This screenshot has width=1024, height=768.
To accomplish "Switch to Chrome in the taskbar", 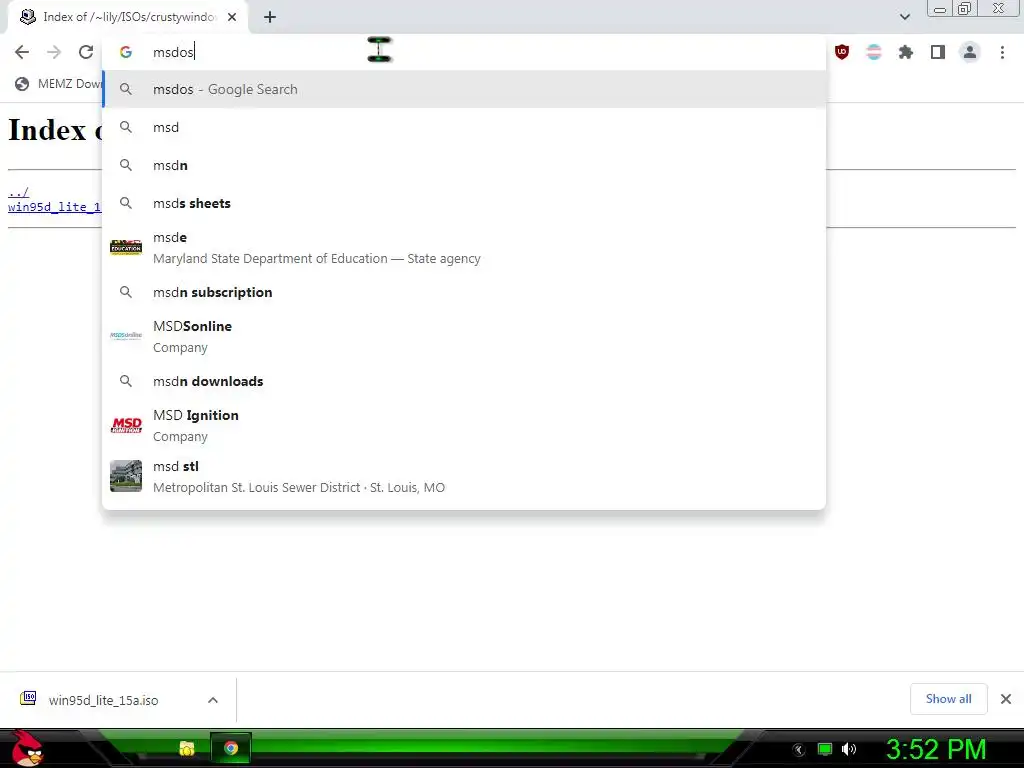I will (231, 748).
